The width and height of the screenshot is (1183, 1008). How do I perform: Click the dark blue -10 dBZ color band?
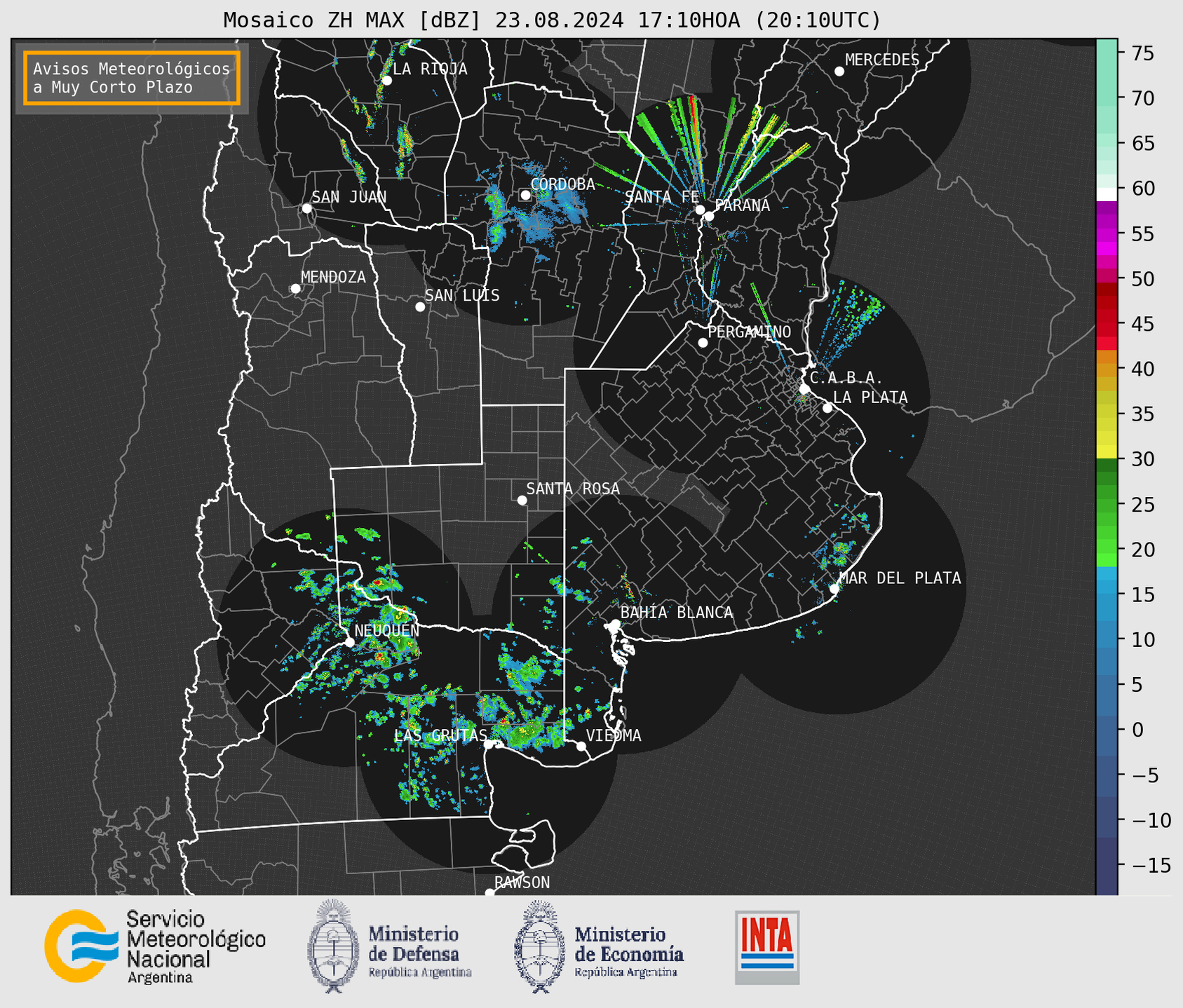[x=1107, y=818]
